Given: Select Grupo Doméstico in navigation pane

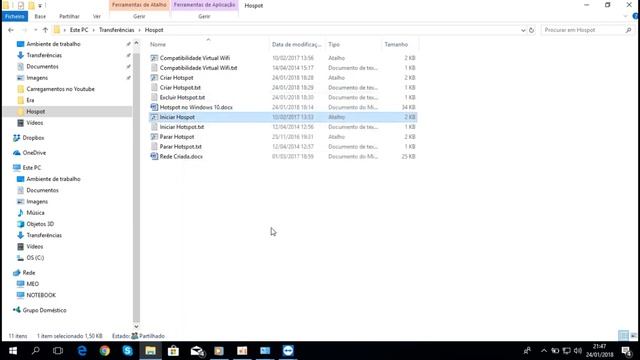Looking at the screenshot, I should [x=44, y=310].
